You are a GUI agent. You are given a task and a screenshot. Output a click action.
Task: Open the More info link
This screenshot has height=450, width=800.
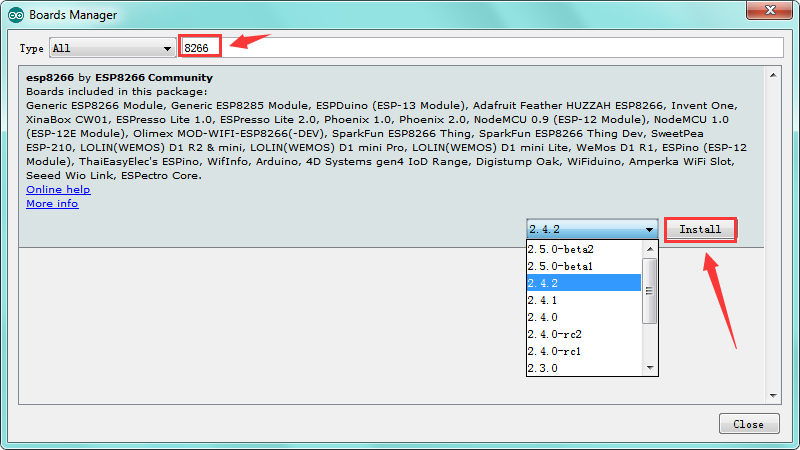pyautogui.click(x=52, y=204)
